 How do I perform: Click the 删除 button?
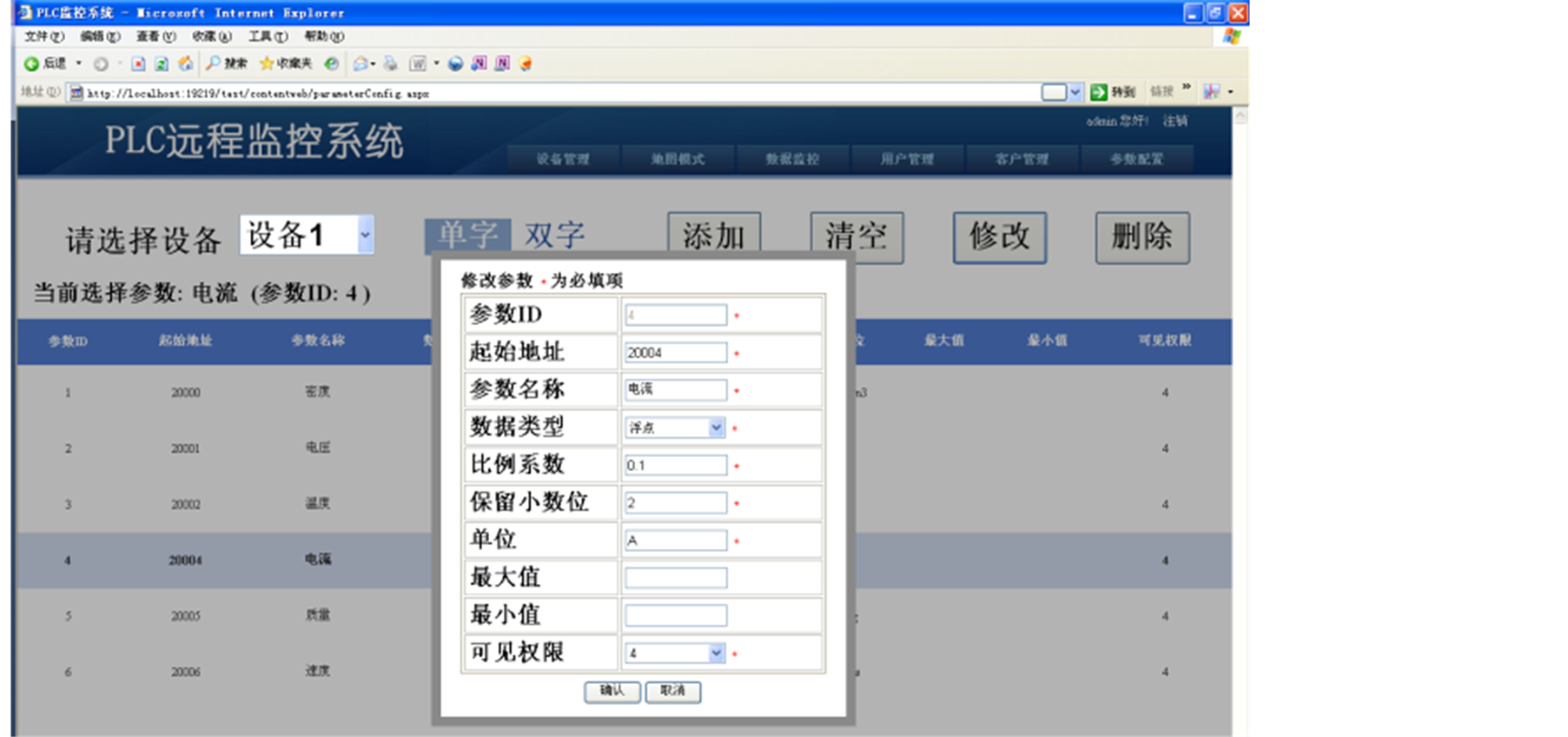1141,237
